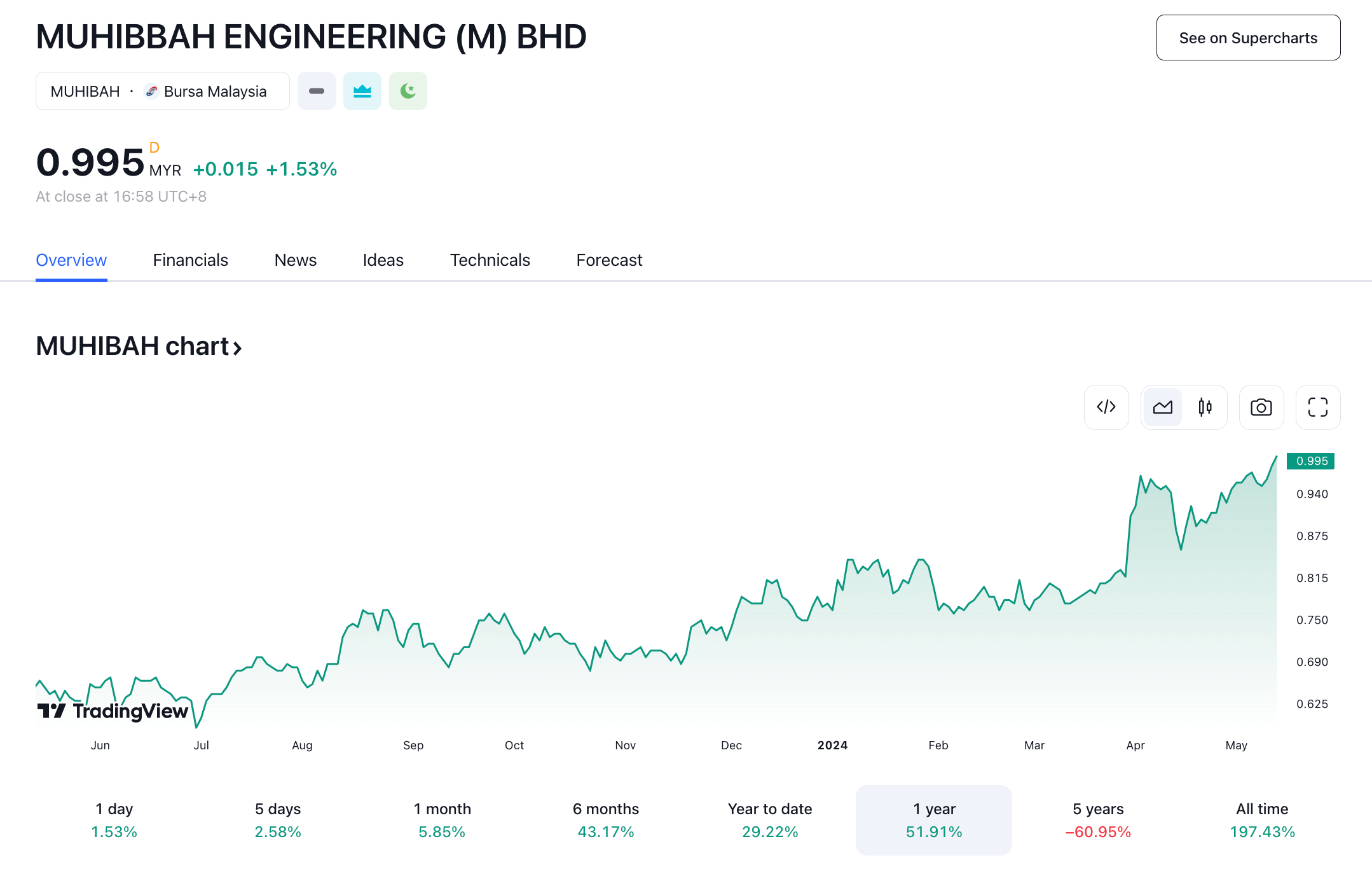Click the TradingView logo on chart

coord(113,711)
